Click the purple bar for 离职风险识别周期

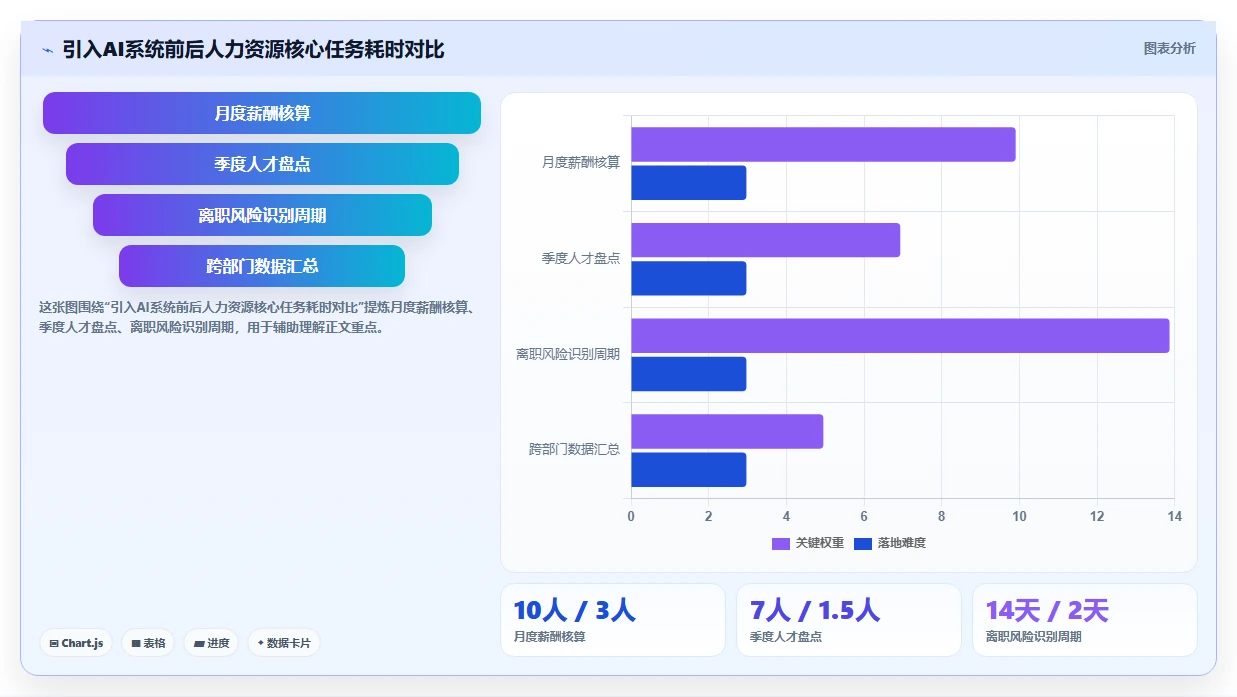click(x=900, y=336)
